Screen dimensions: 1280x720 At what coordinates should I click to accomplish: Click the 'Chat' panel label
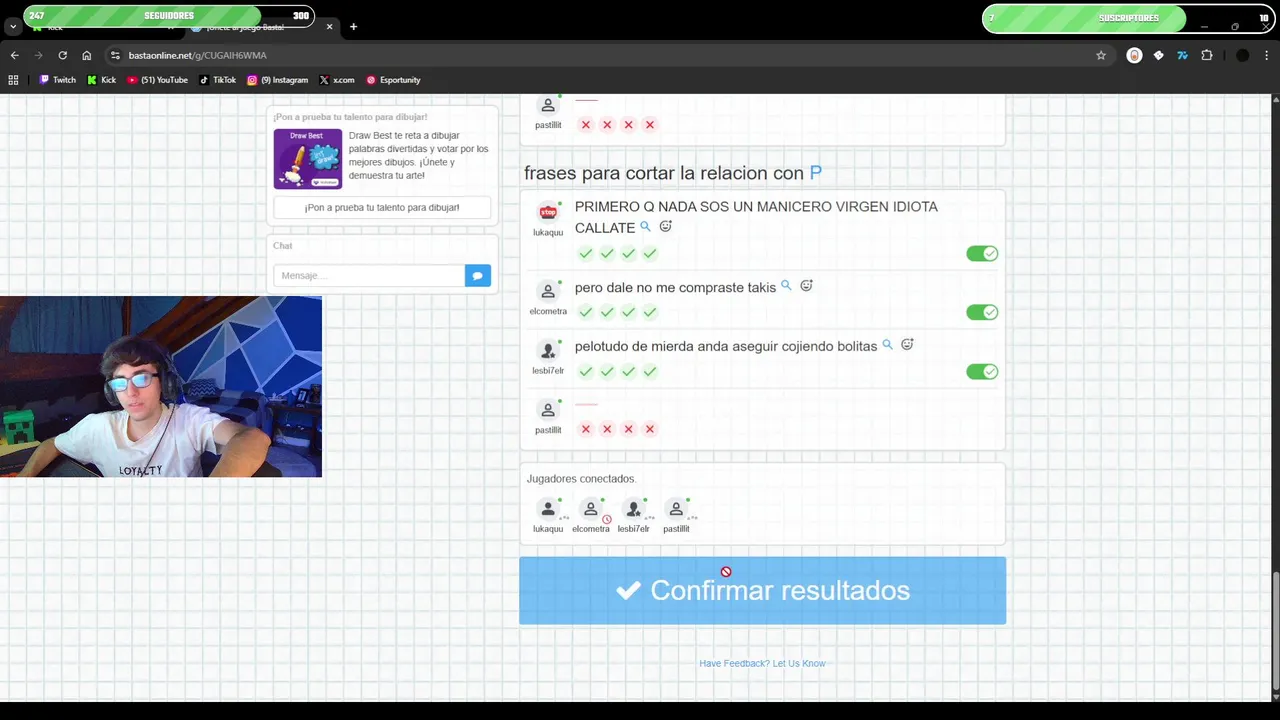click(283, 246)
